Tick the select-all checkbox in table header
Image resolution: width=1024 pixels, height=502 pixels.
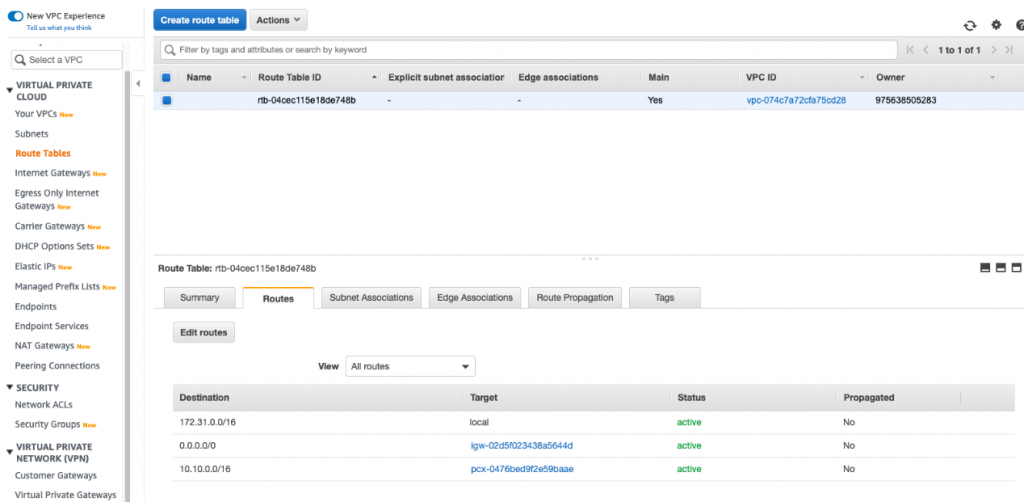click(166, 77)
